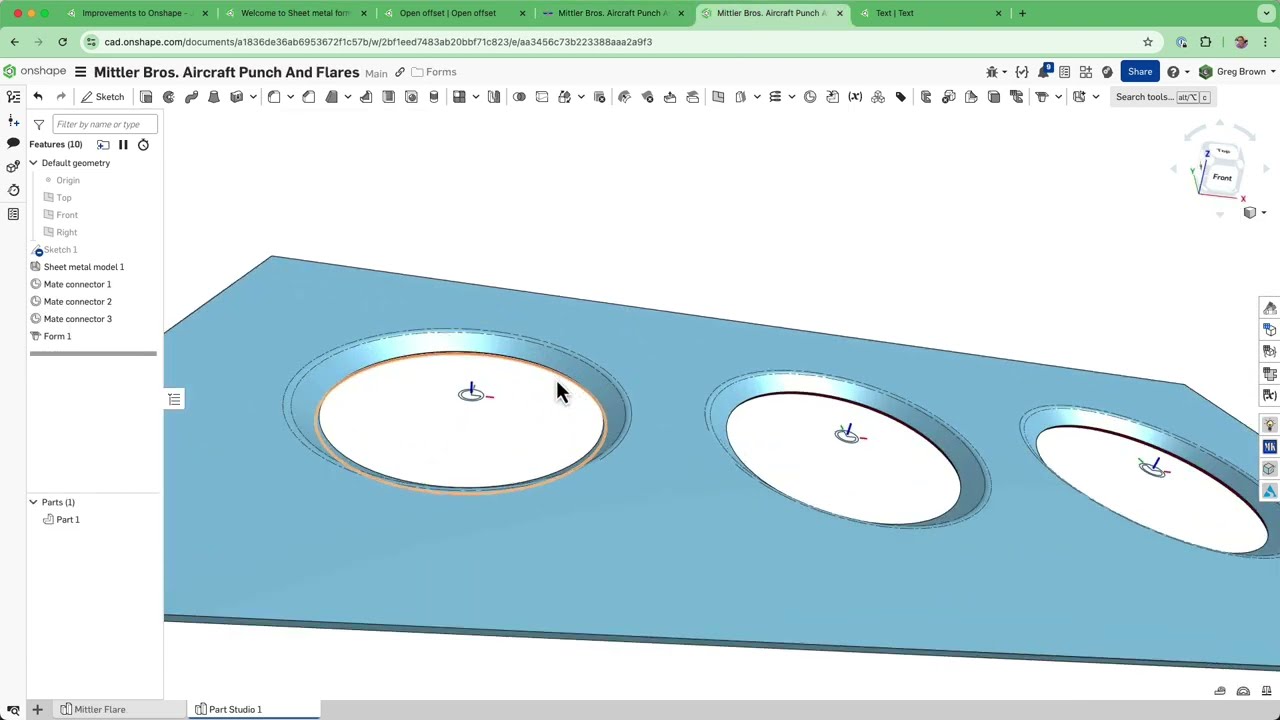Click the Search tools box

coord(1161,97)
